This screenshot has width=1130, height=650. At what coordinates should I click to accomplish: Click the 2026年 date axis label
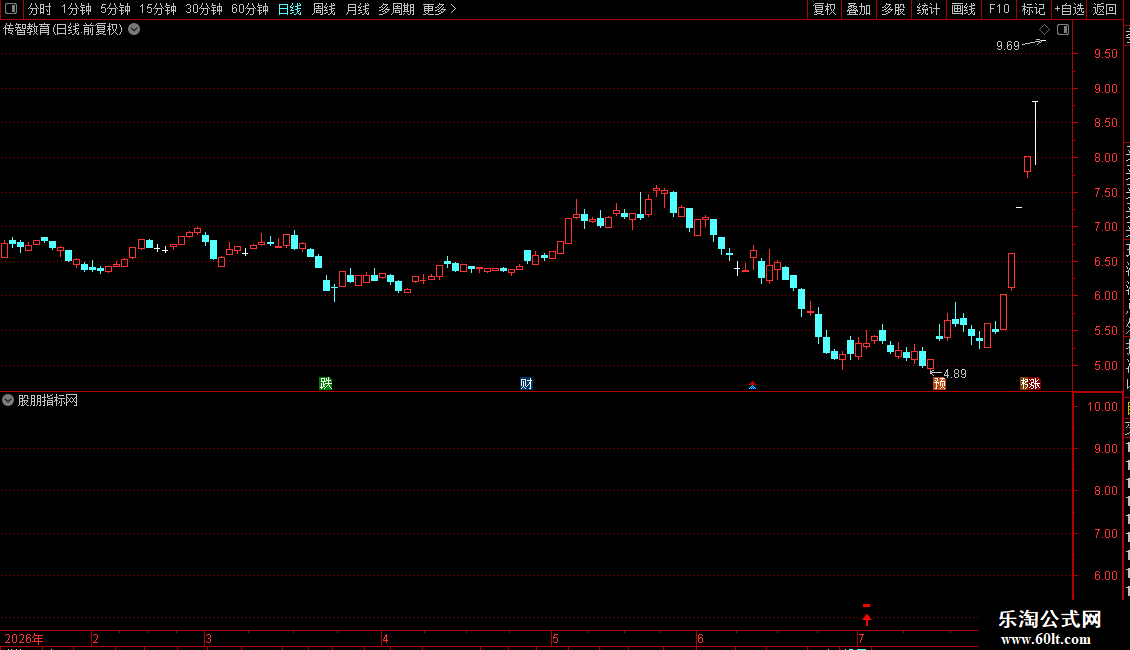[x=24, y=638]
